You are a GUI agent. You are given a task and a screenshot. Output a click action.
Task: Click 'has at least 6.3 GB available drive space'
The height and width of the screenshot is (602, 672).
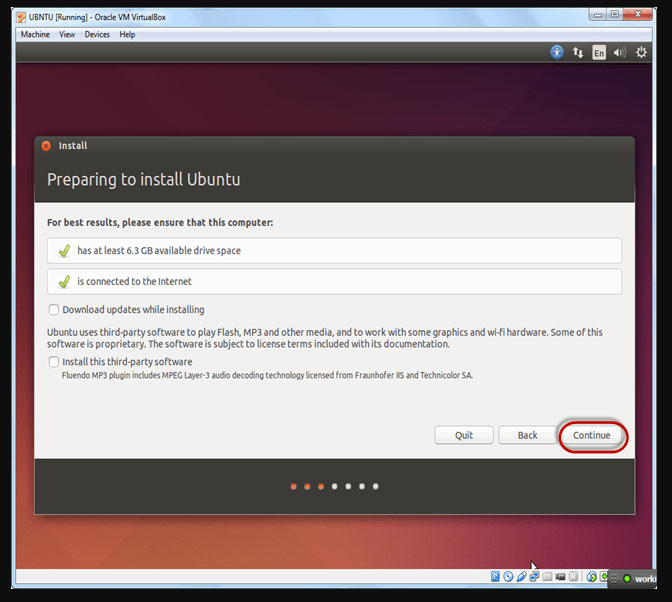(x=334, y=251)
